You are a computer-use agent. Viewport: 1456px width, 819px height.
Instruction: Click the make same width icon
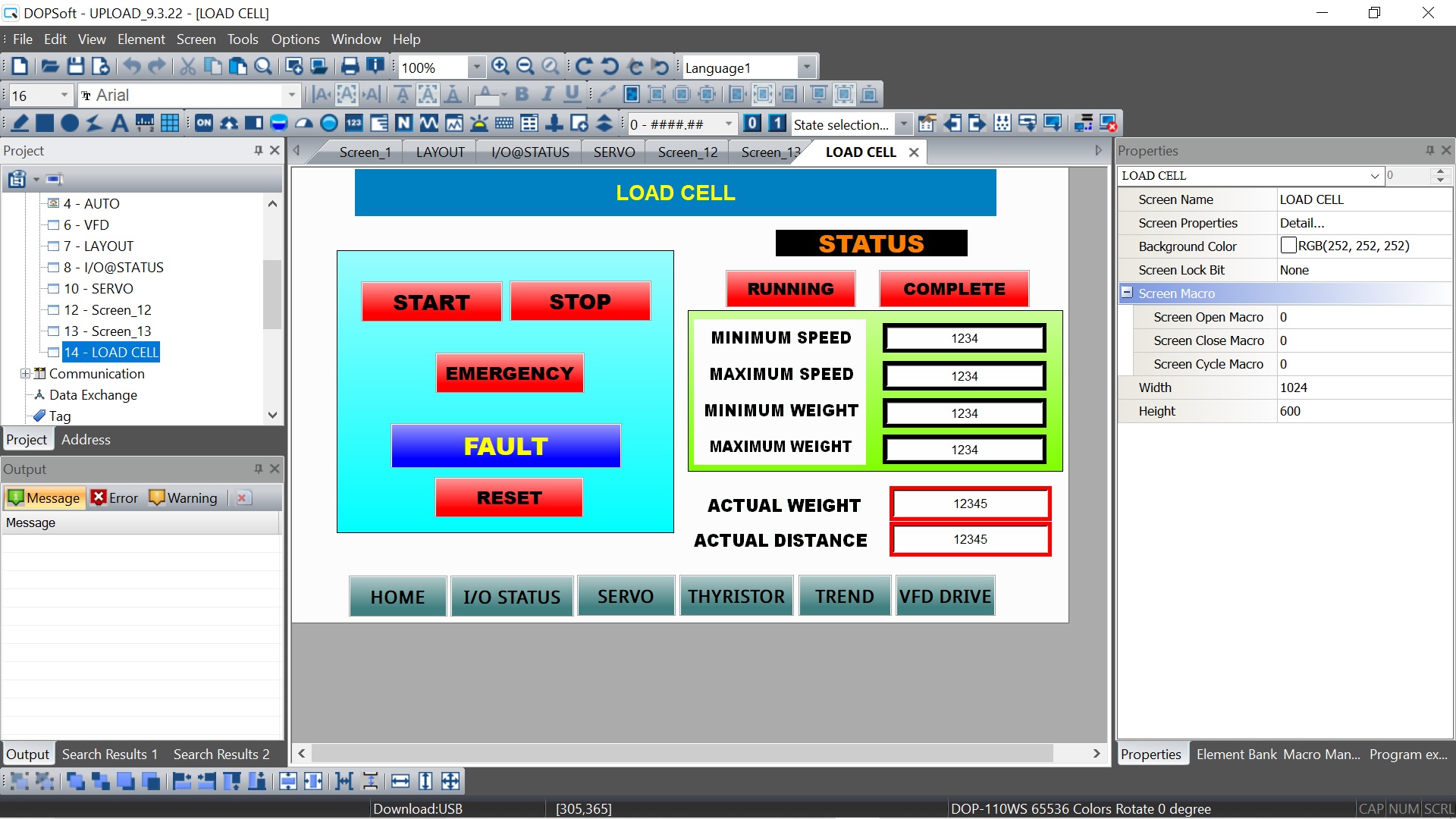[x=400, y=781]
